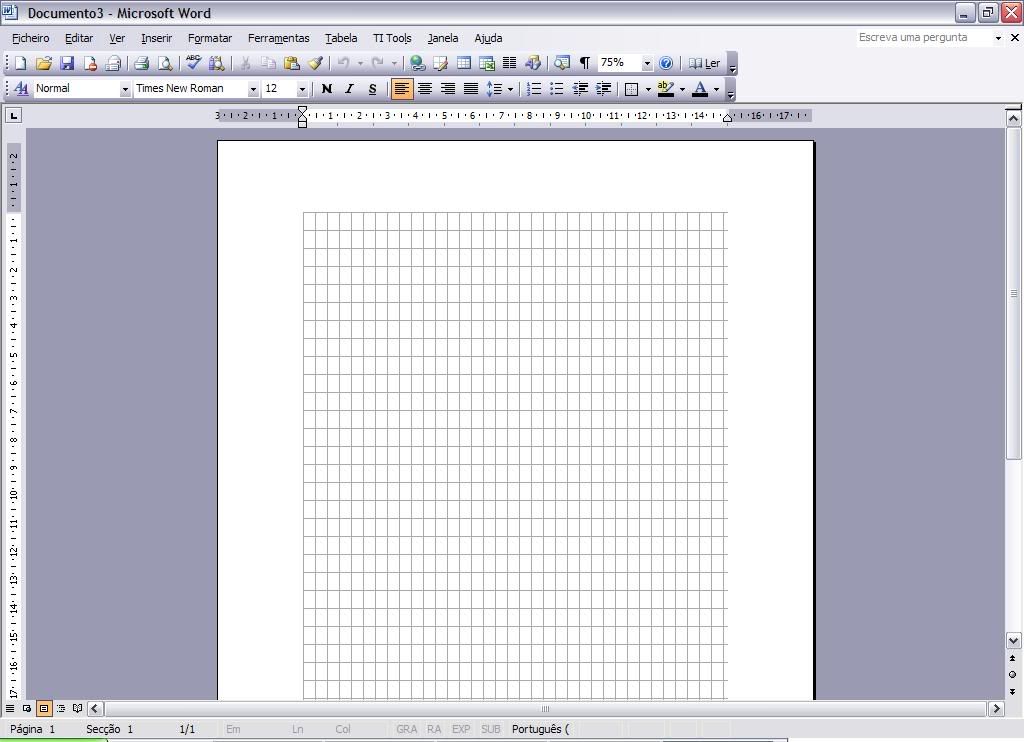The image size is (1024, 742).
Task: Click the Save document icon
Action: [67, 63]
